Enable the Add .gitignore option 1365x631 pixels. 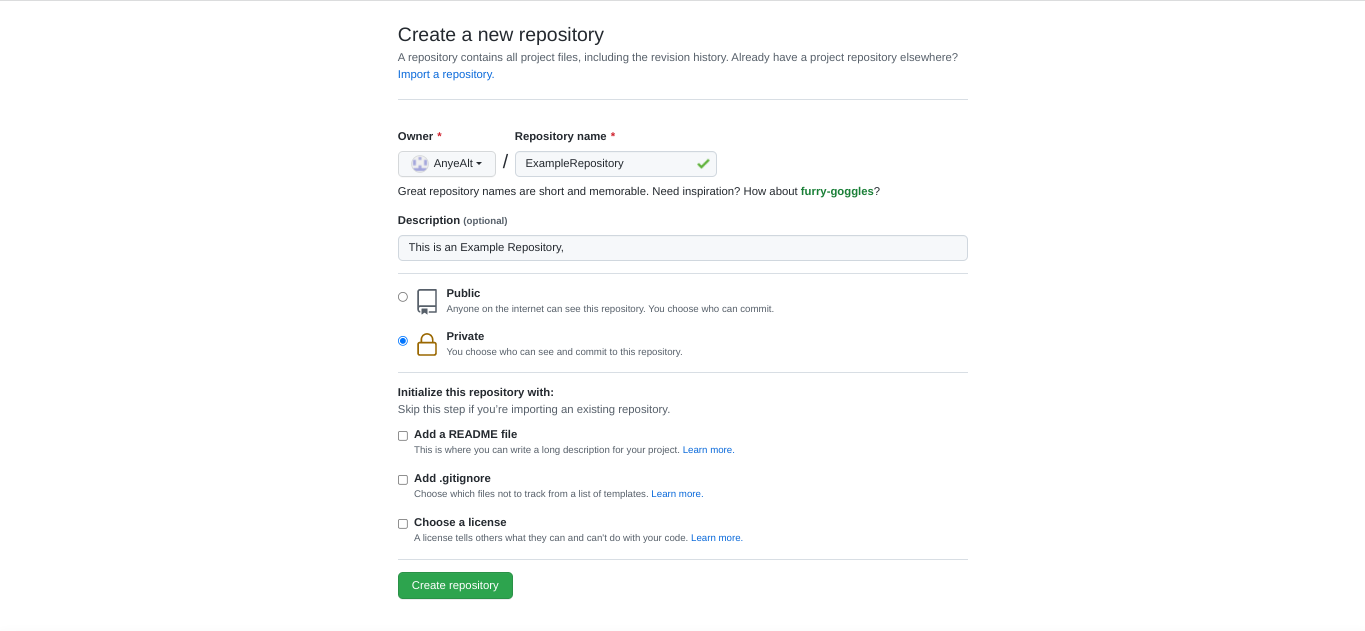402,479
